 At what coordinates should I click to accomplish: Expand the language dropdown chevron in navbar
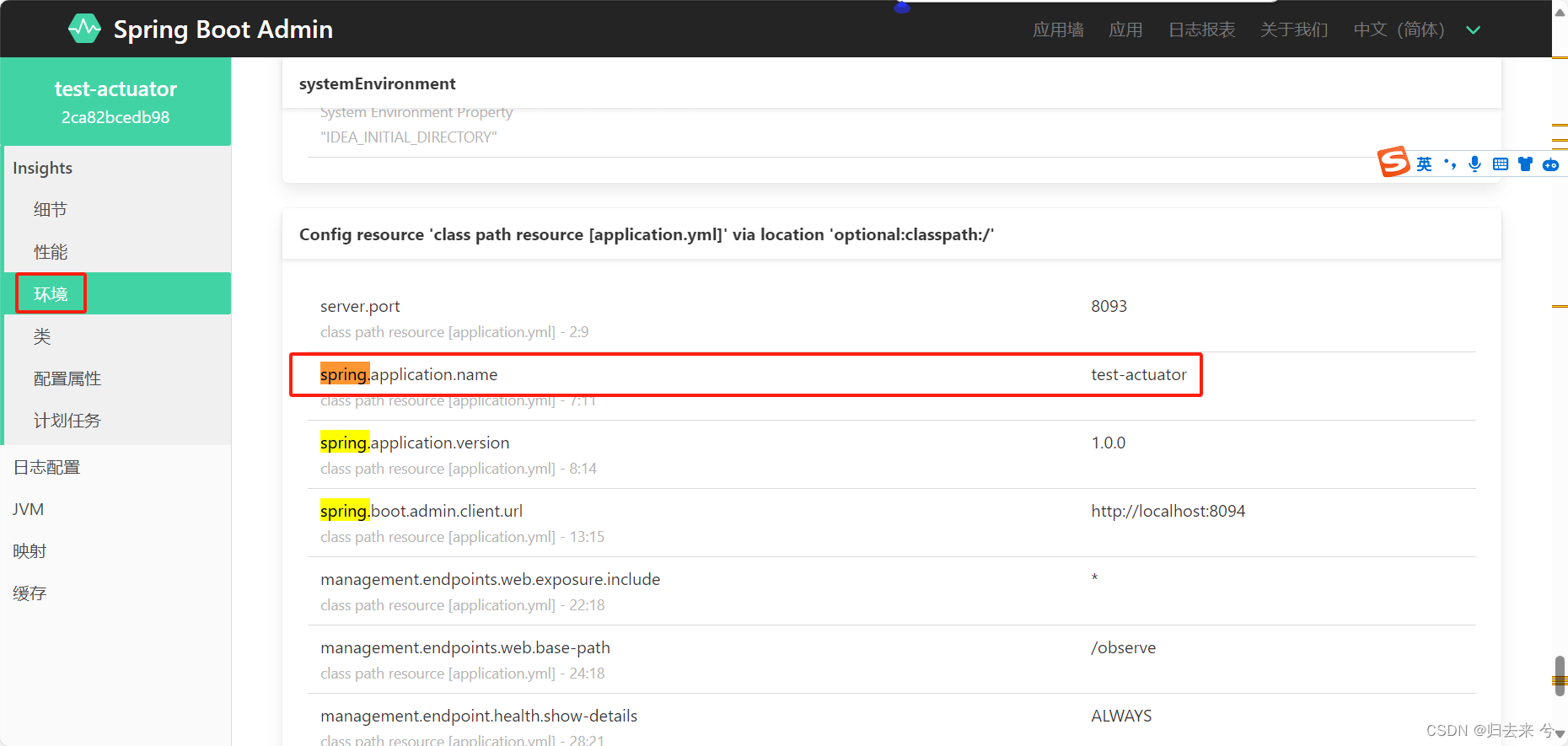click(1474, 30)
